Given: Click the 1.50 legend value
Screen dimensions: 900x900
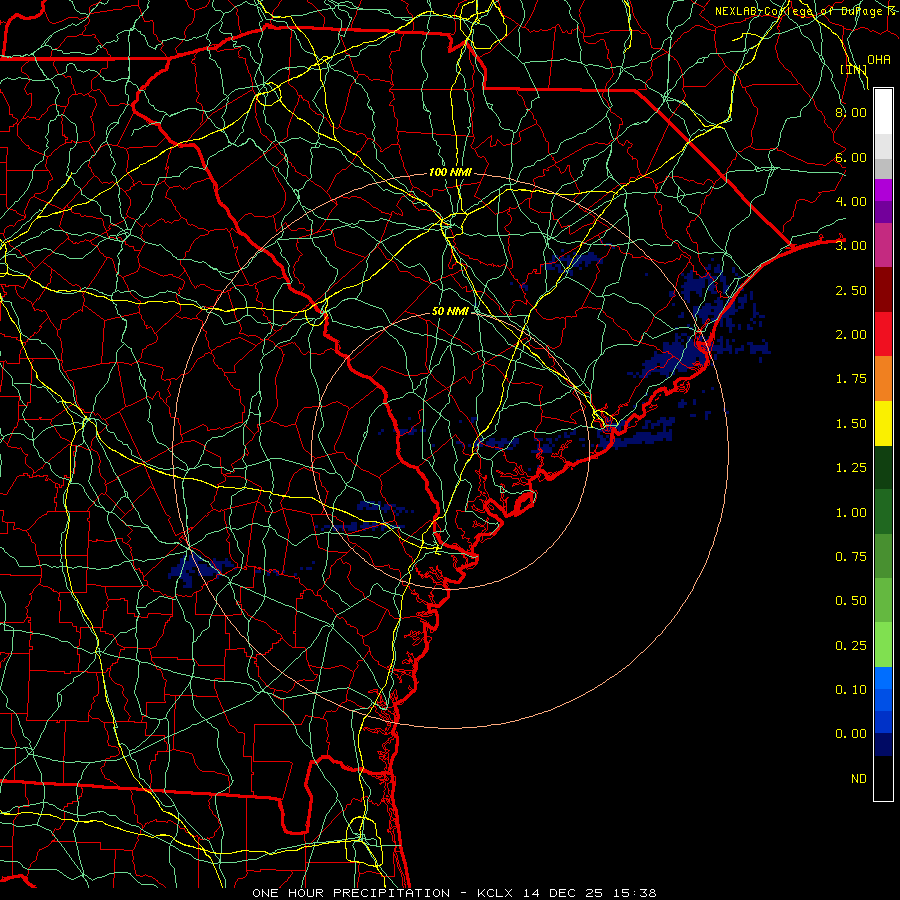Looking at the screenshot, I should pyautogui.click(x=851, y=424).
